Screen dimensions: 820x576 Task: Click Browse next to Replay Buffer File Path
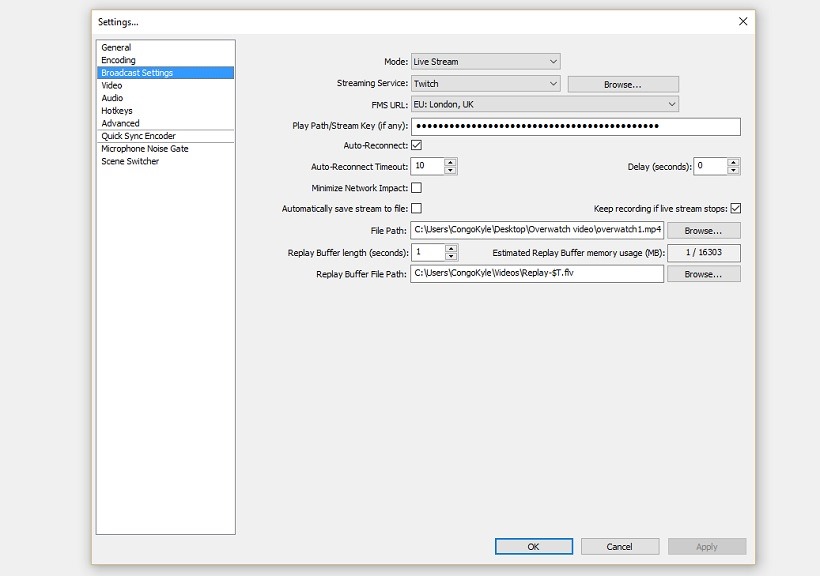(703, 274)
